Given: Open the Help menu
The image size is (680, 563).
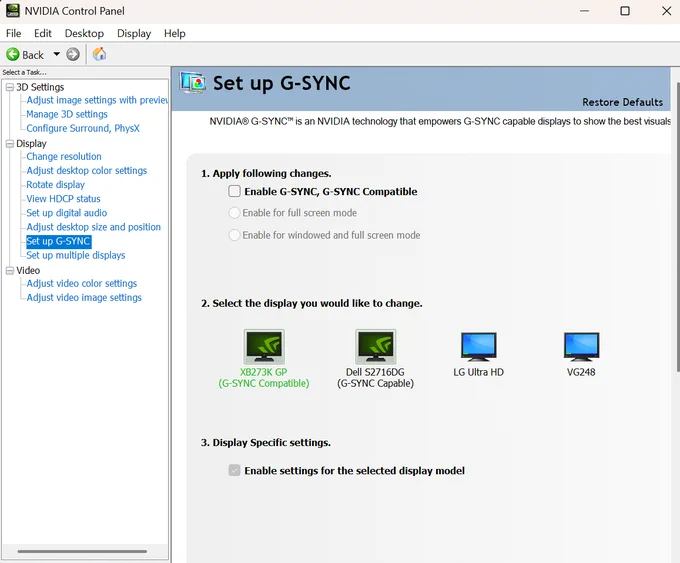Looking at the screenshot, I should pyautogui.click(x=175, y=33).
